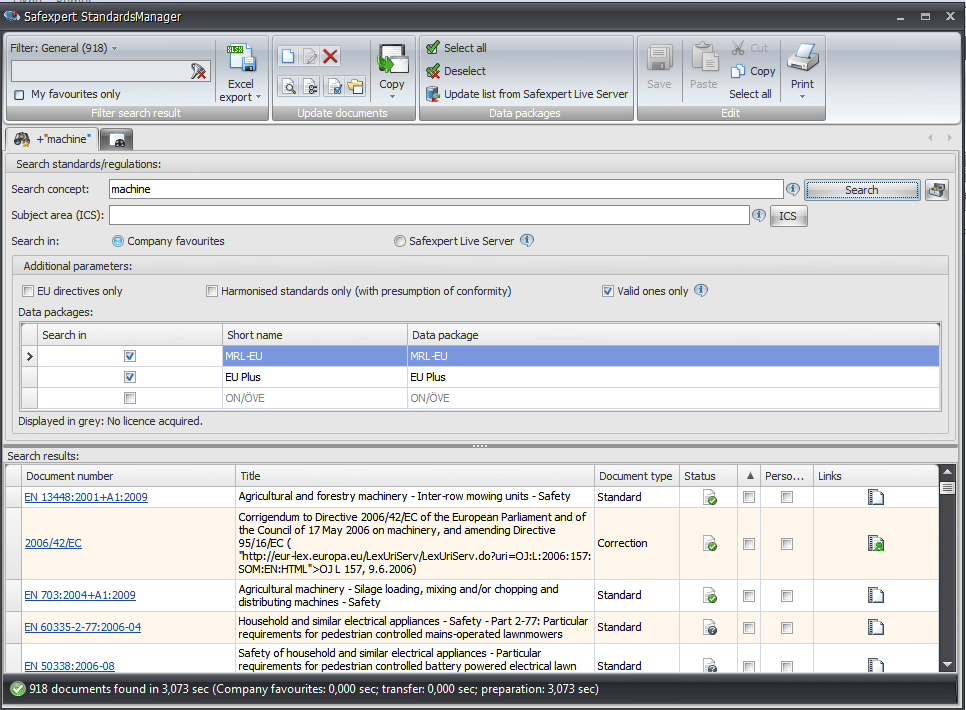
Task: Click the new search tab icon
Action: 117,139
